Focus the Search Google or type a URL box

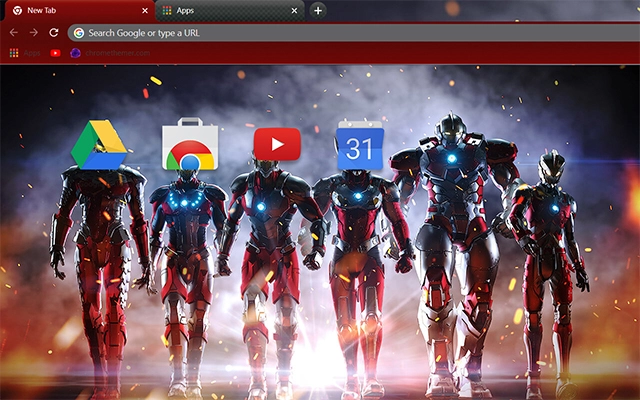pyautogui.click(x=353, y=33)
